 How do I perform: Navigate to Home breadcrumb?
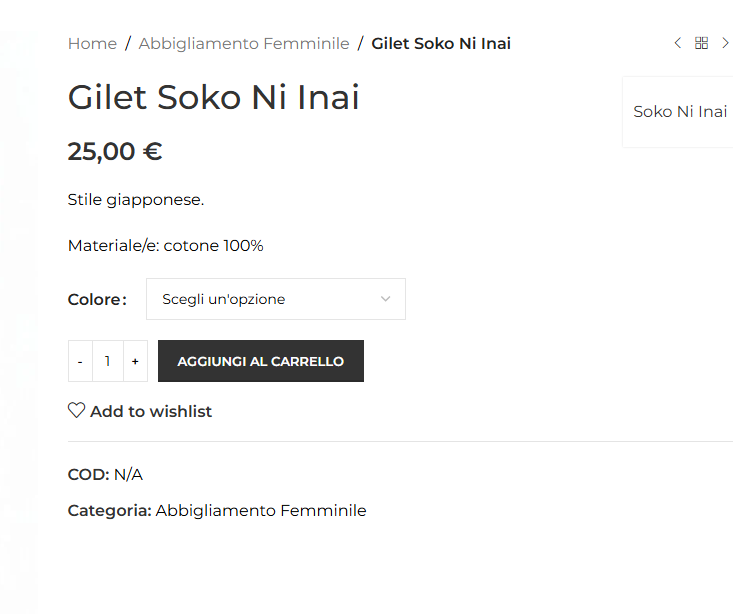coord(92,43)
